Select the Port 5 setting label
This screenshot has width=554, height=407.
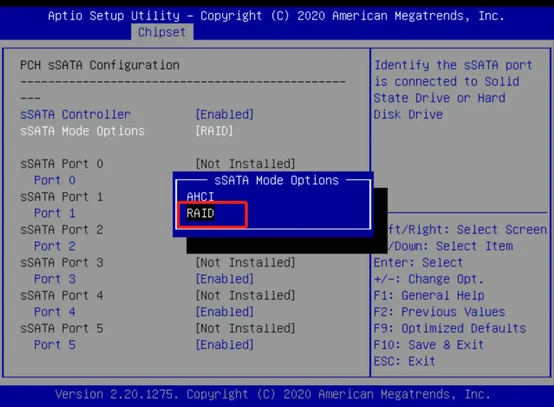pyautogui.click(x=55, y=345)
